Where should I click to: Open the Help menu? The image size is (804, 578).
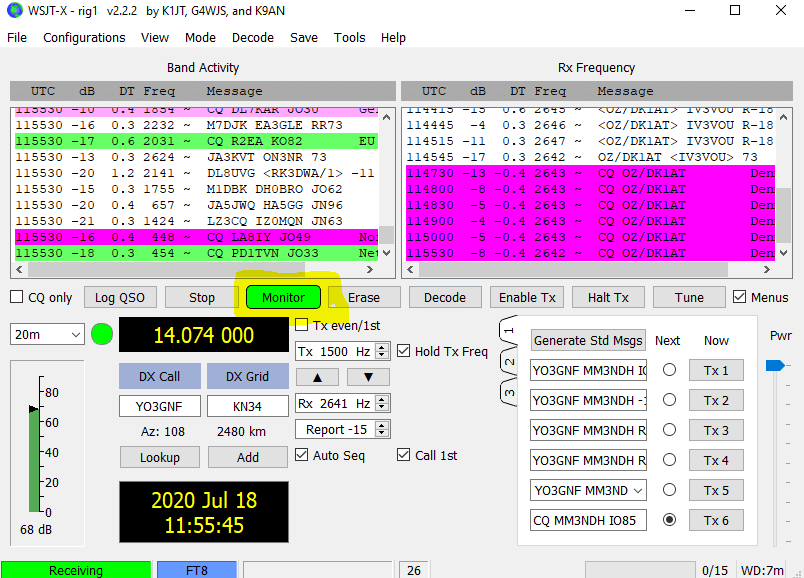click(x=393, y=37)
